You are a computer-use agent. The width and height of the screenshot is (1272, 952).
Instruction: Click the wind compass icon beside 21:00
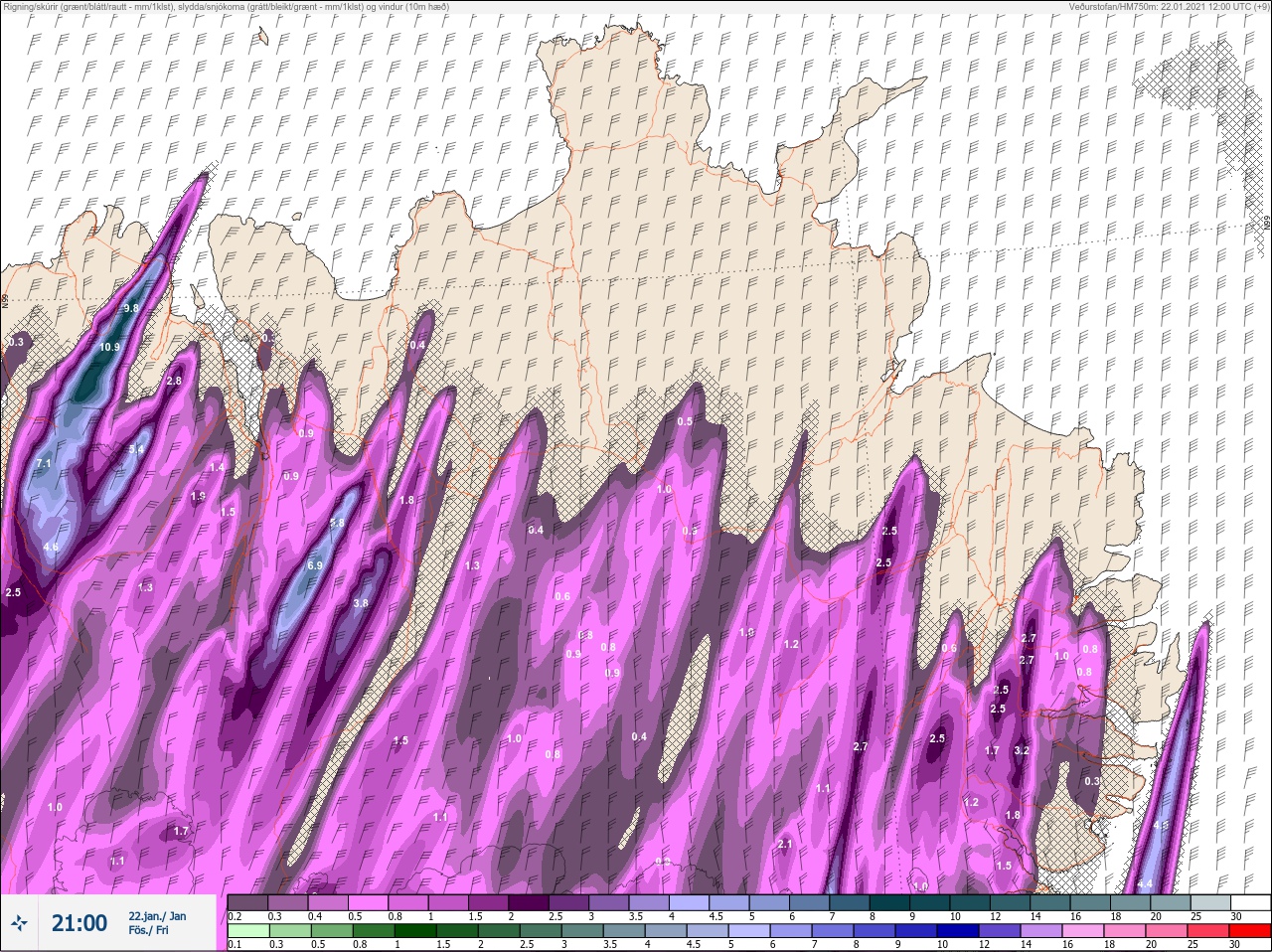(x=19, y=923)
